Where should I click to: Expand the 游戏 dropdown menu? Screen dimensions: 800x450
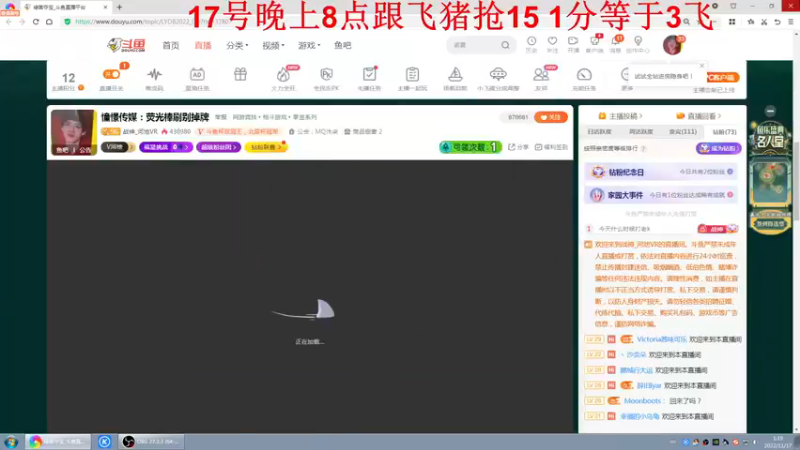pos(309,45)
